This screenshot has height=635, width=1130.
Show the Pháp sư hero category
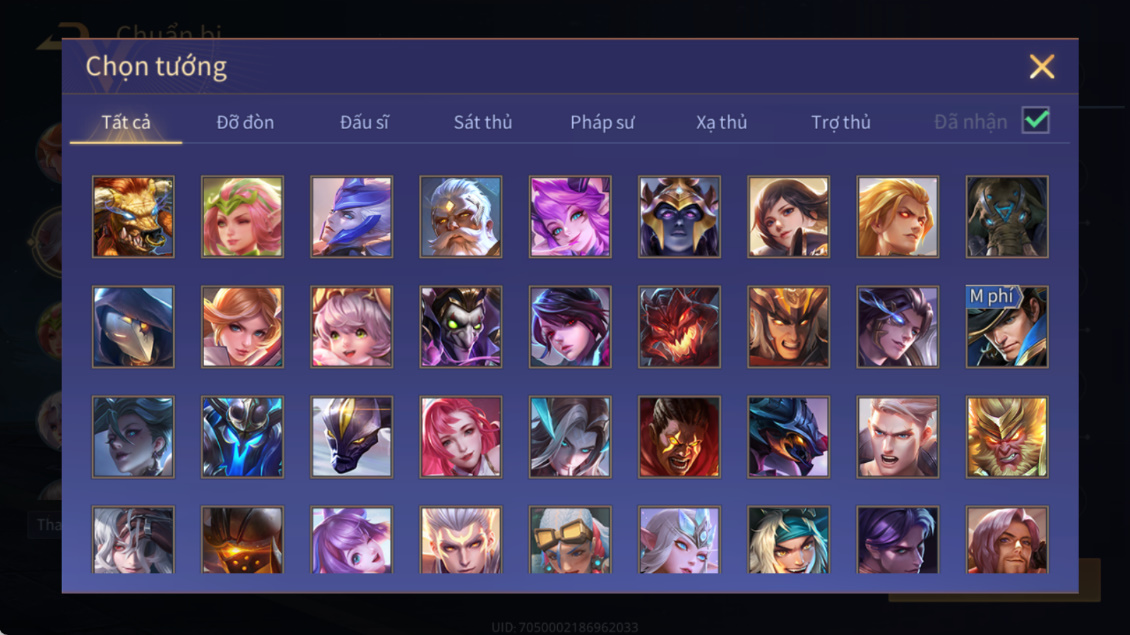(602, 123)
